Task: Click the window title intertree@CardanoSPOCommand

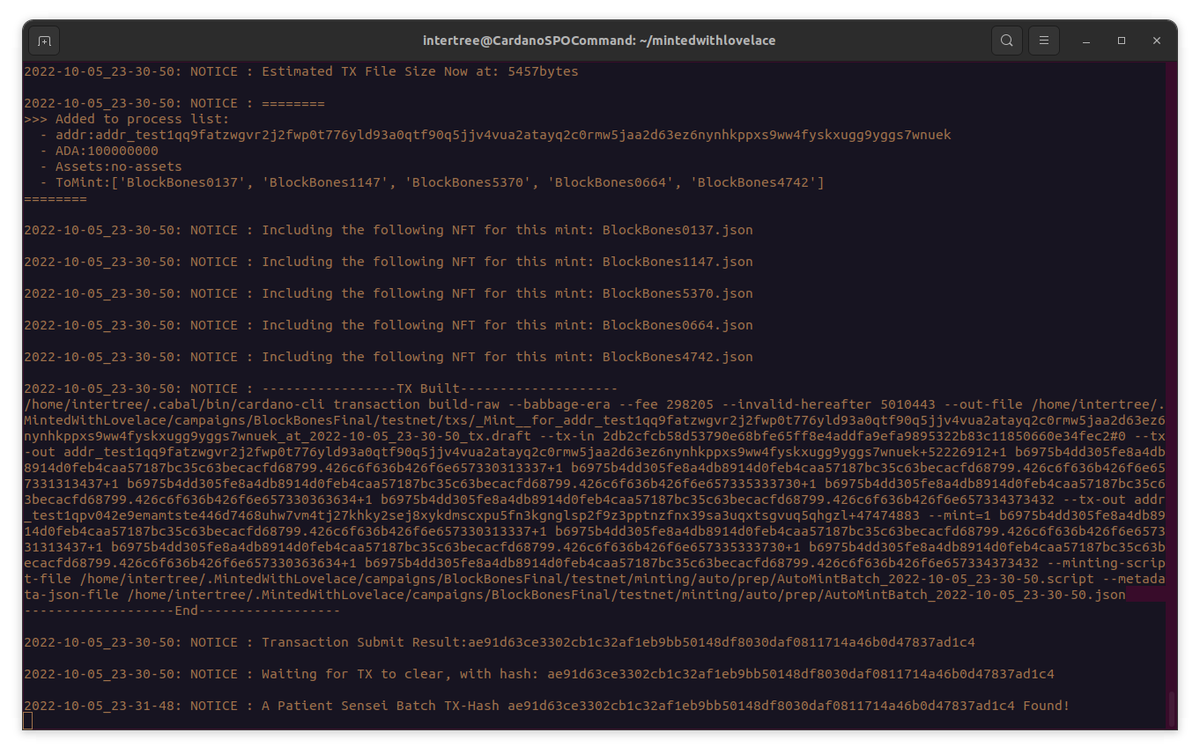Action: [599, 41]
